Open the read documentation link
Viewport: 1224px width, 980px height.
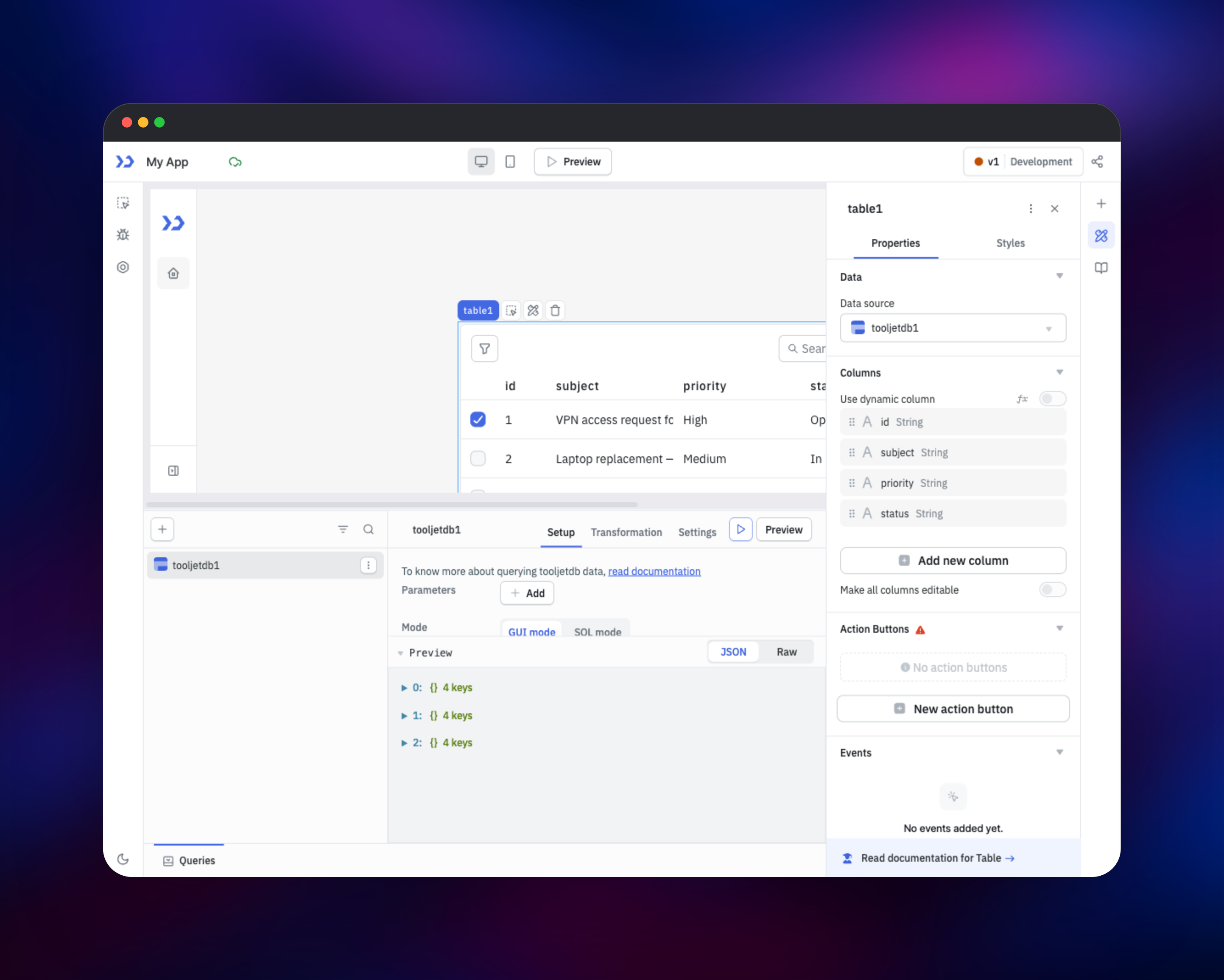(654, 571)
